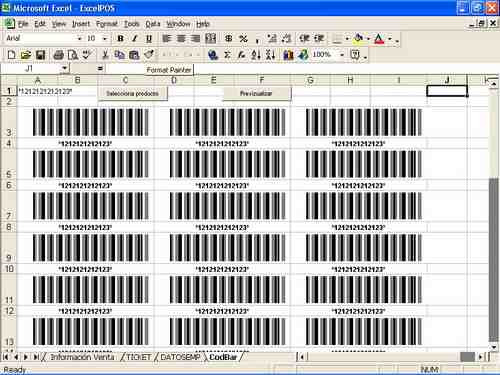Click the AutoSum icon
The image size is (500, 375).
point(228,55)
